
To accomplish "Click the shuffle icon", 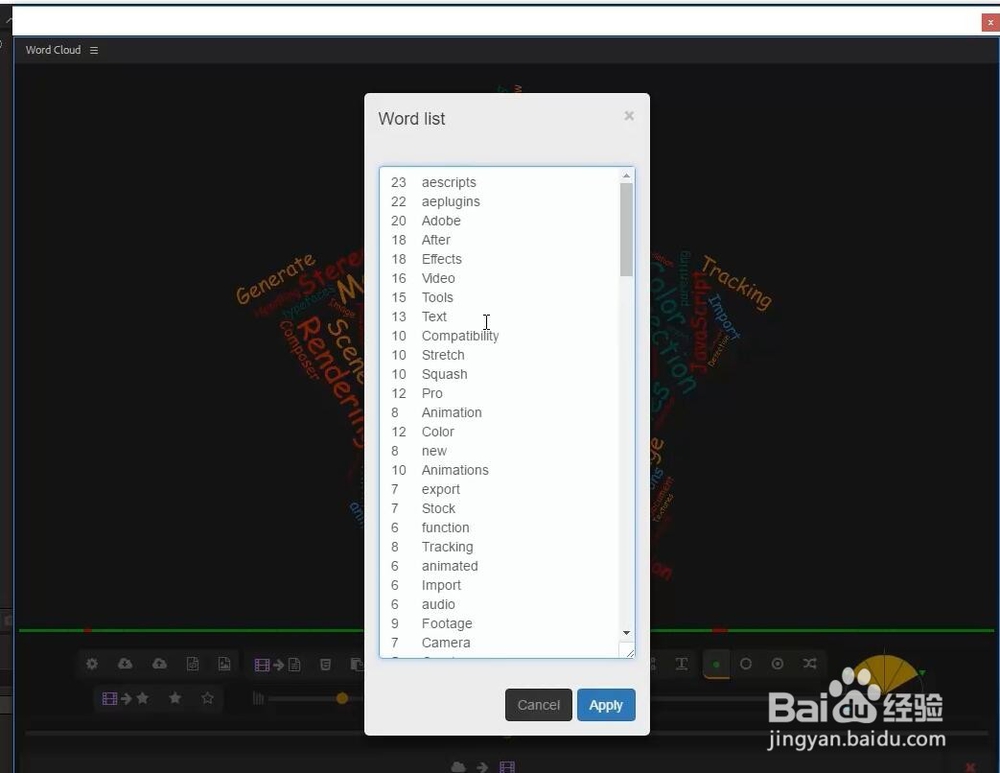I will point(810,664).
